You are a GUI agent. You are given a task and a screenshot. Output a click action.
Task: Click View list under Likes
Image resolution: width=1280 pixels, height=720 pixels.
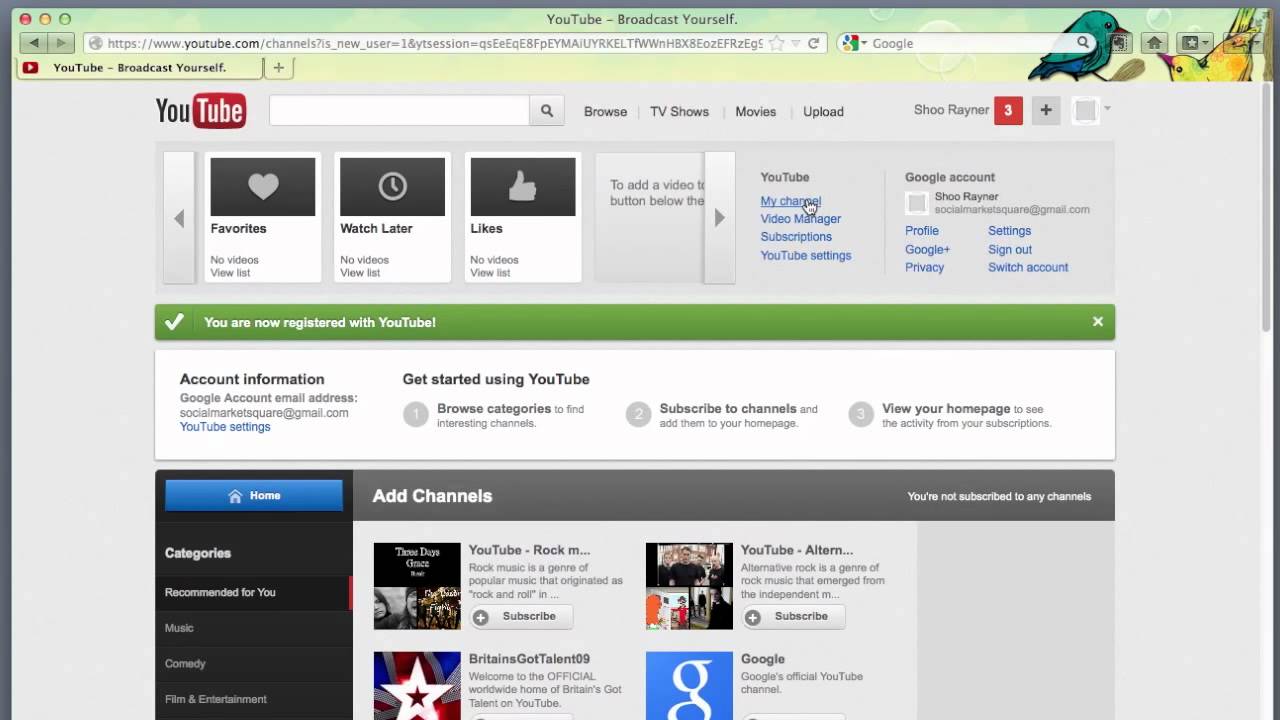(x=490, y=273)
